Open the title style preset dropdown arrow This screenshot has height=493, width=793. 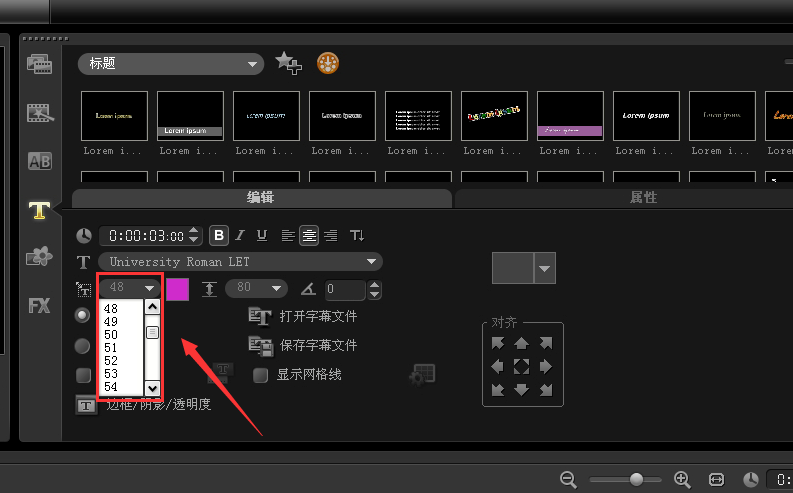point(545,268)
